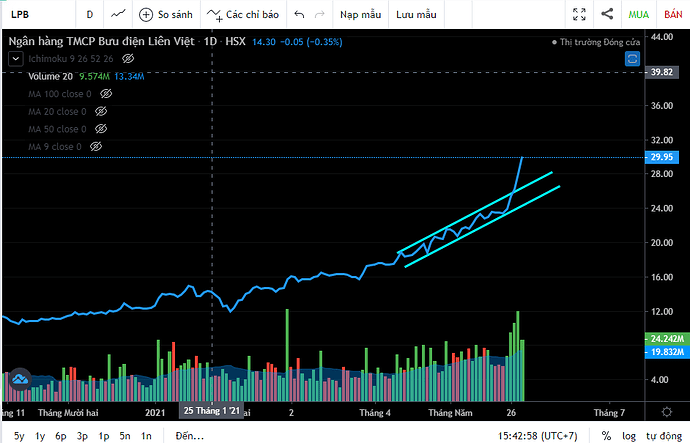Enter fullscreen mode with the expand icon
This screenshot has height=443, width=690.
[579, 15]
